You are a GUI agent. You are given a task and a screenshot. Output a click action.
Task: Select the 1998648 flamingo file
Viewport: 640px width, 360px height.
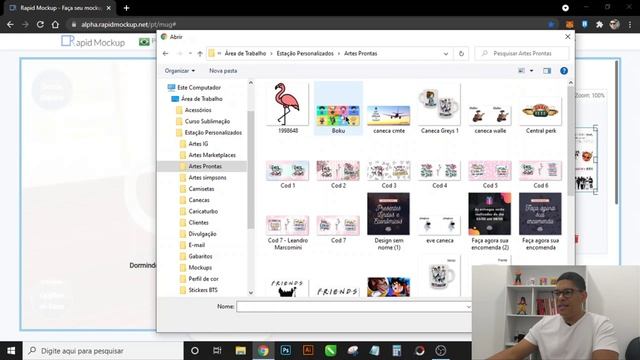click(x=288, y=108)
